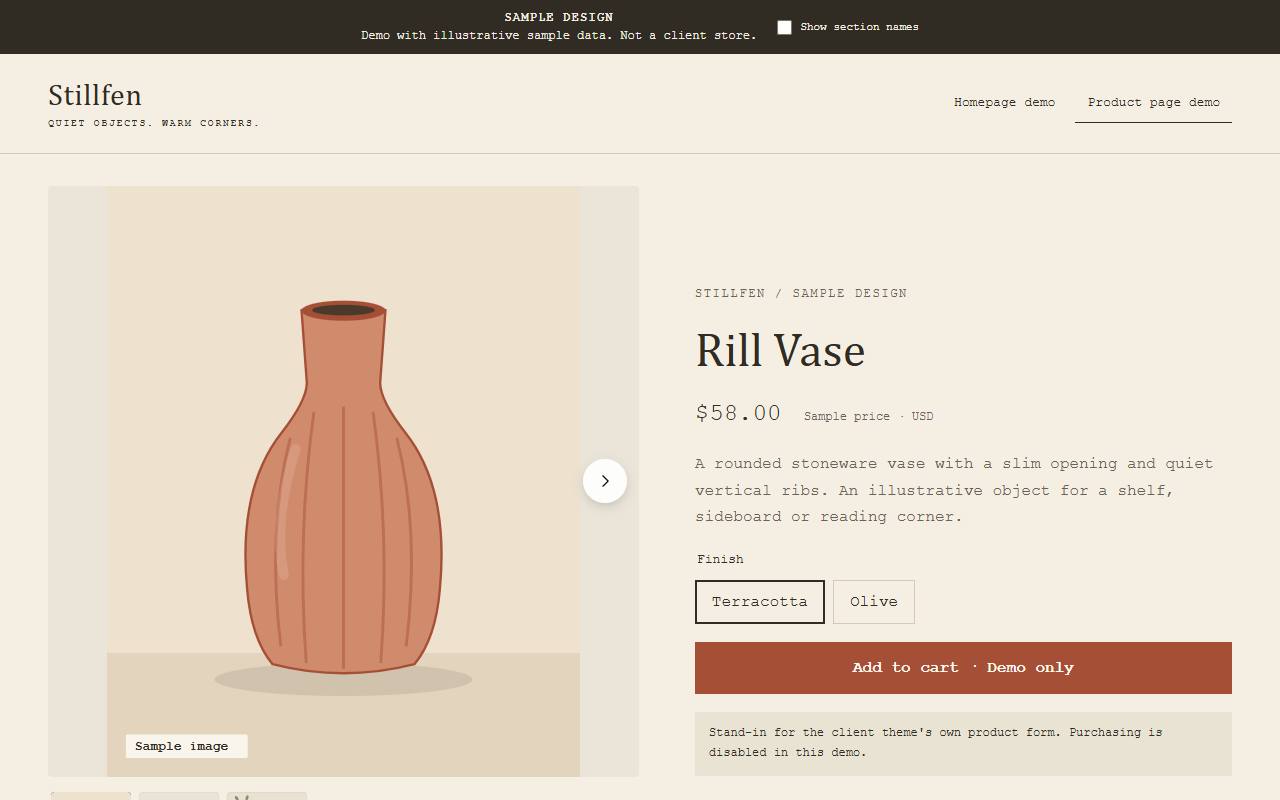Select the Terracotta finish option

tap(760, 602)
